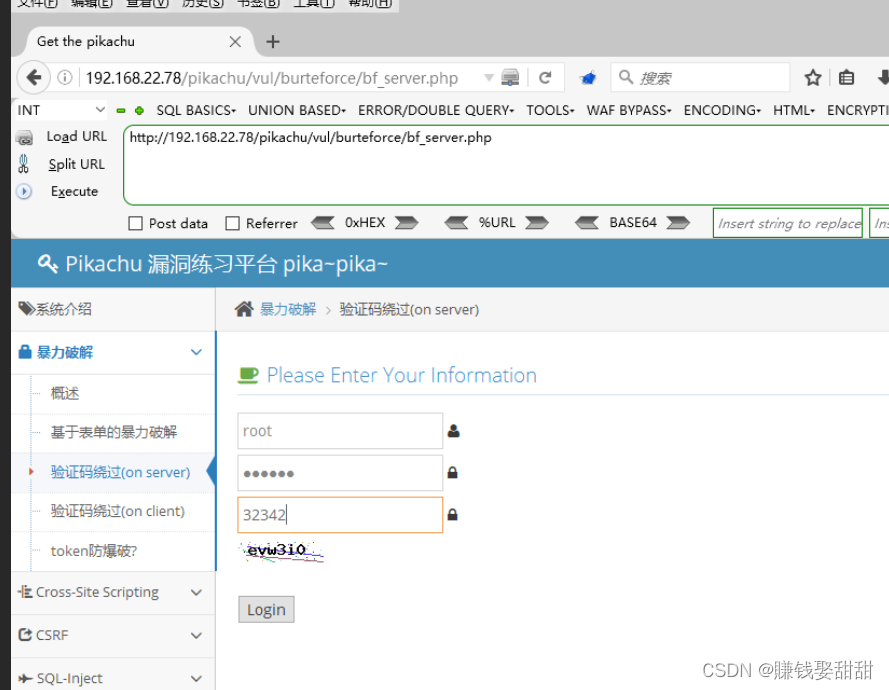Open TOOLS menu in HackBar
The width and height of the screenshot is (889, 690).
550,110
